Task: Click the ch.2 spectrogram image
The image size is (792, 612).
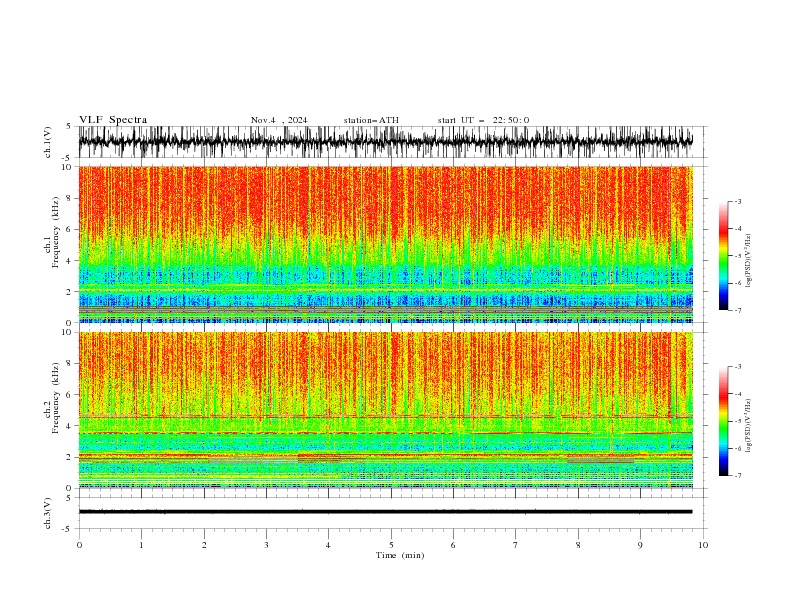Action: point(386,410)
